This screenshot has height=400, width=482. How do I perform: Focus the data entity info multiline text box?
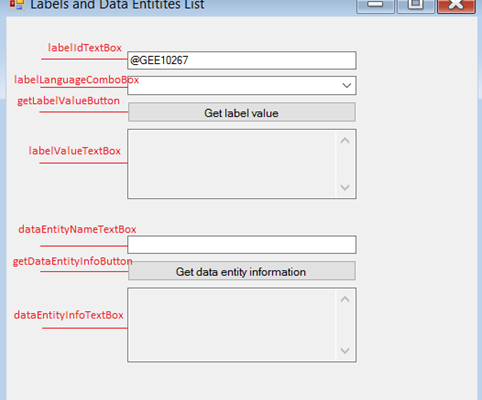coord(232,325)
